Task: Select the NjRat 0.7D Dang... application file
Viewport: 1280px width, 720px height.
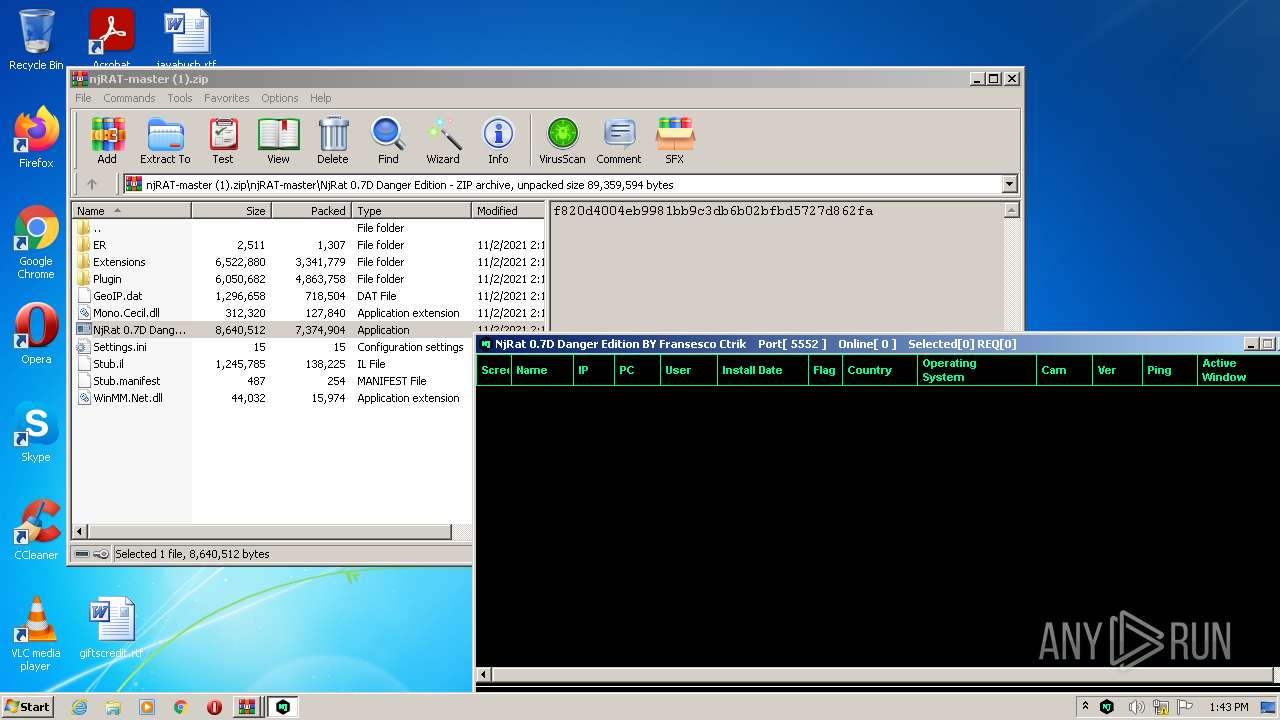Action: (x=309, y=330)
